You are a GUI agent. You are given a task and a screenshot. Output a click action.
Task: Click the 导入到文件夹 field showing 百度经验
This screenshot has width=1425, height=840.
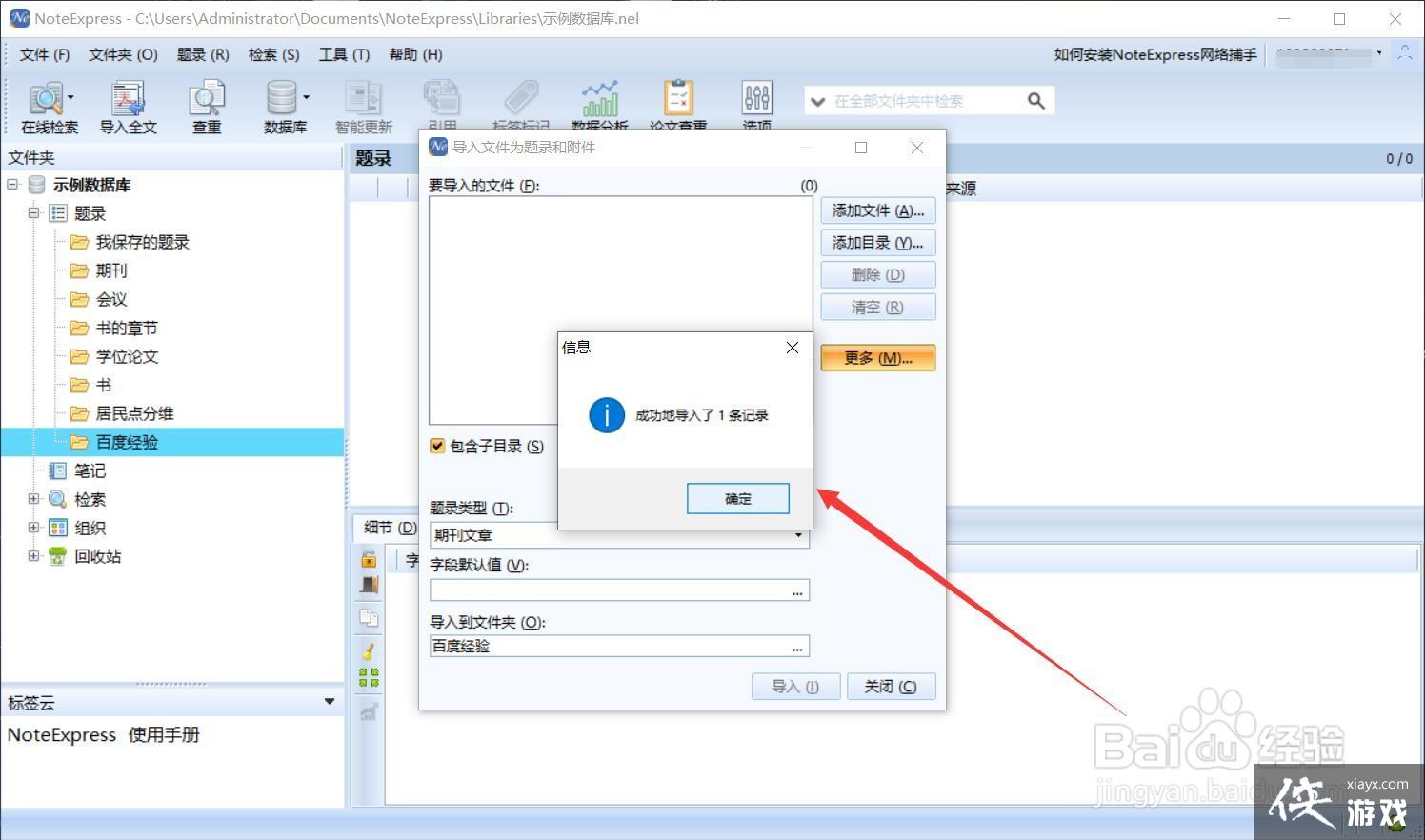(x=619, y=646)
